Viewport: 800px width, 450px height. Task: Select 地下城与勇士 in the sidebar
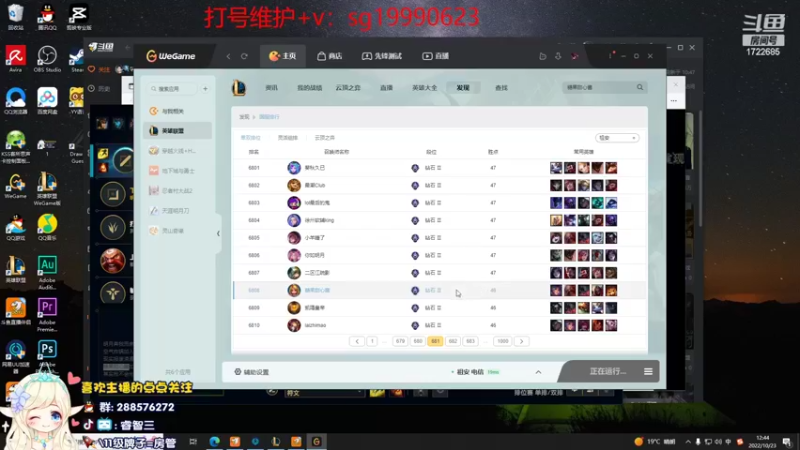point(178,171)
